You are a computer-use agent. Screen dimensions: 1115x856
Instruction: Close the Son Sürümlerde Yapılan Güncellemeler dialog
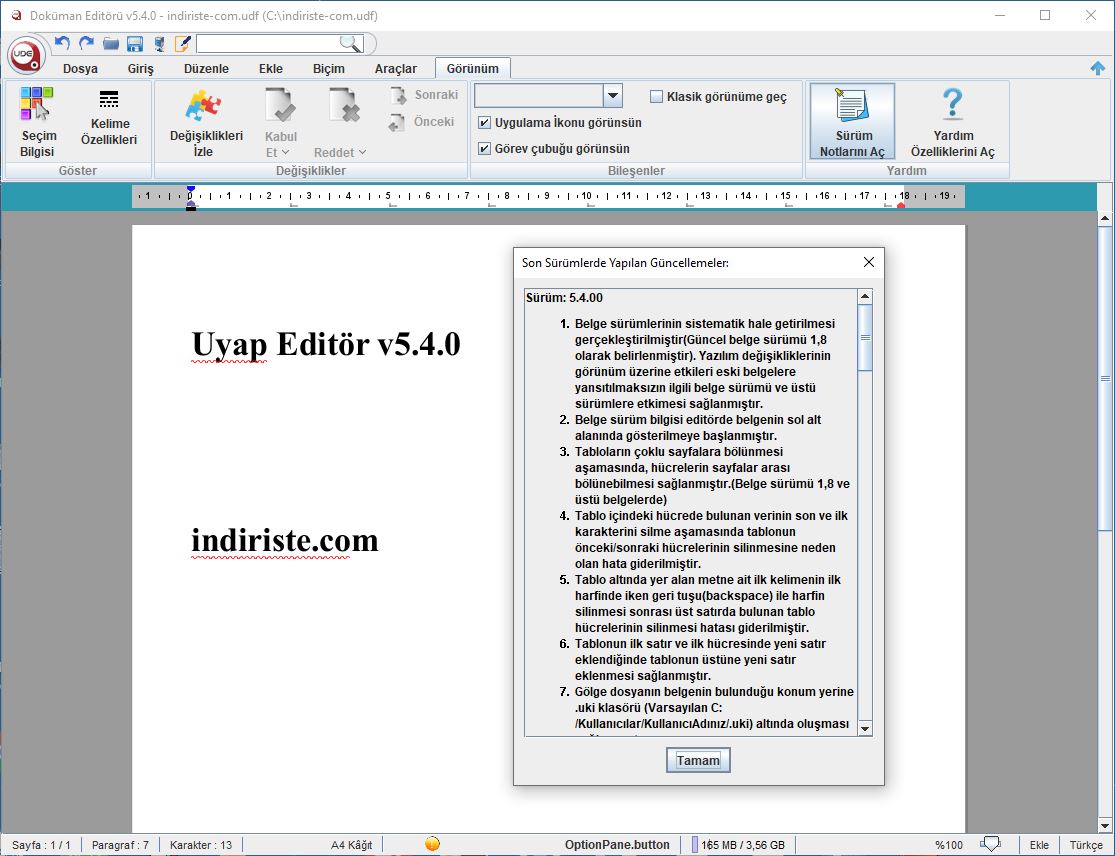pos(868,262)
